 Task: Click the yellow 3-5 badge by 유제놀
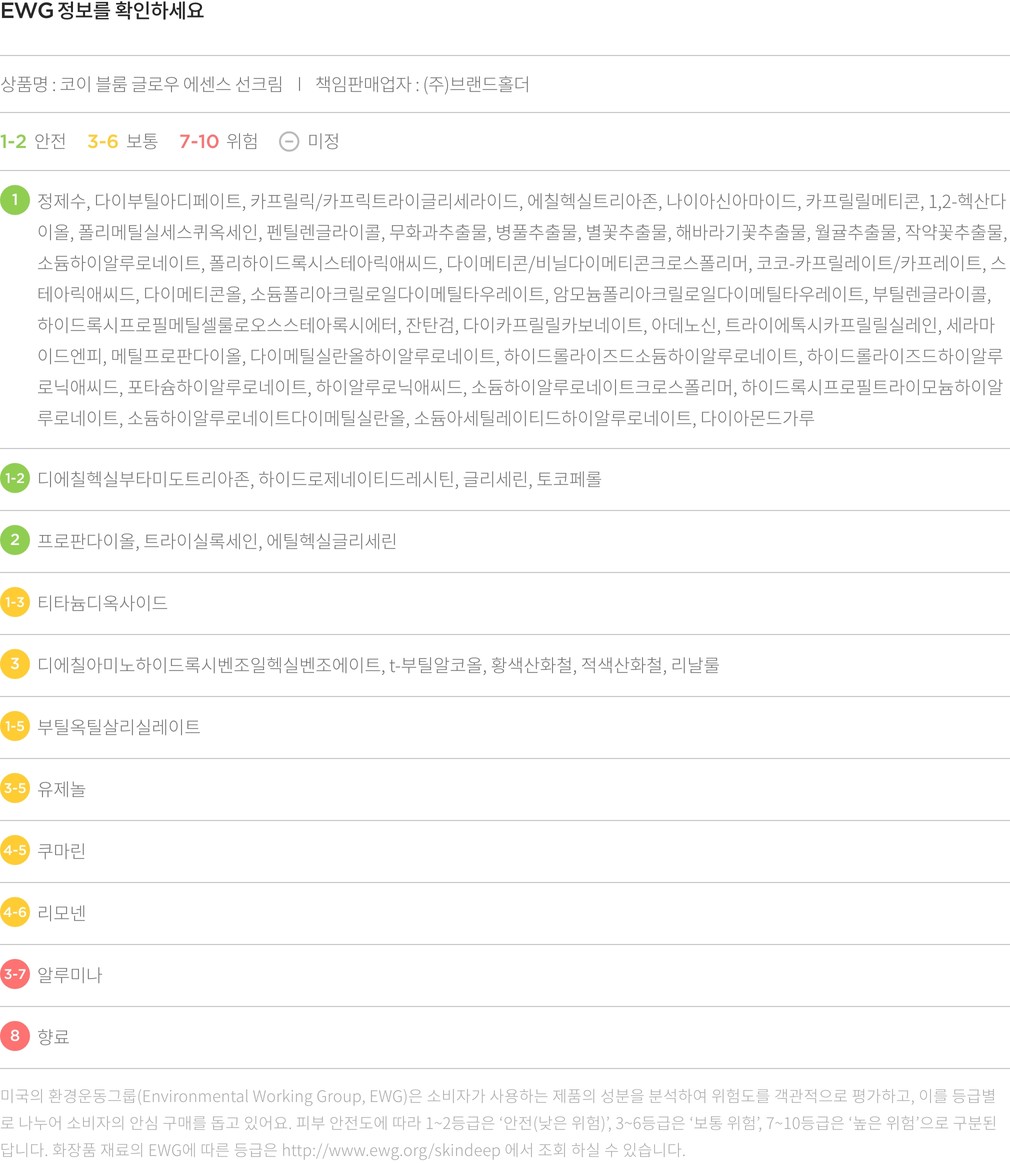point(15,789)
